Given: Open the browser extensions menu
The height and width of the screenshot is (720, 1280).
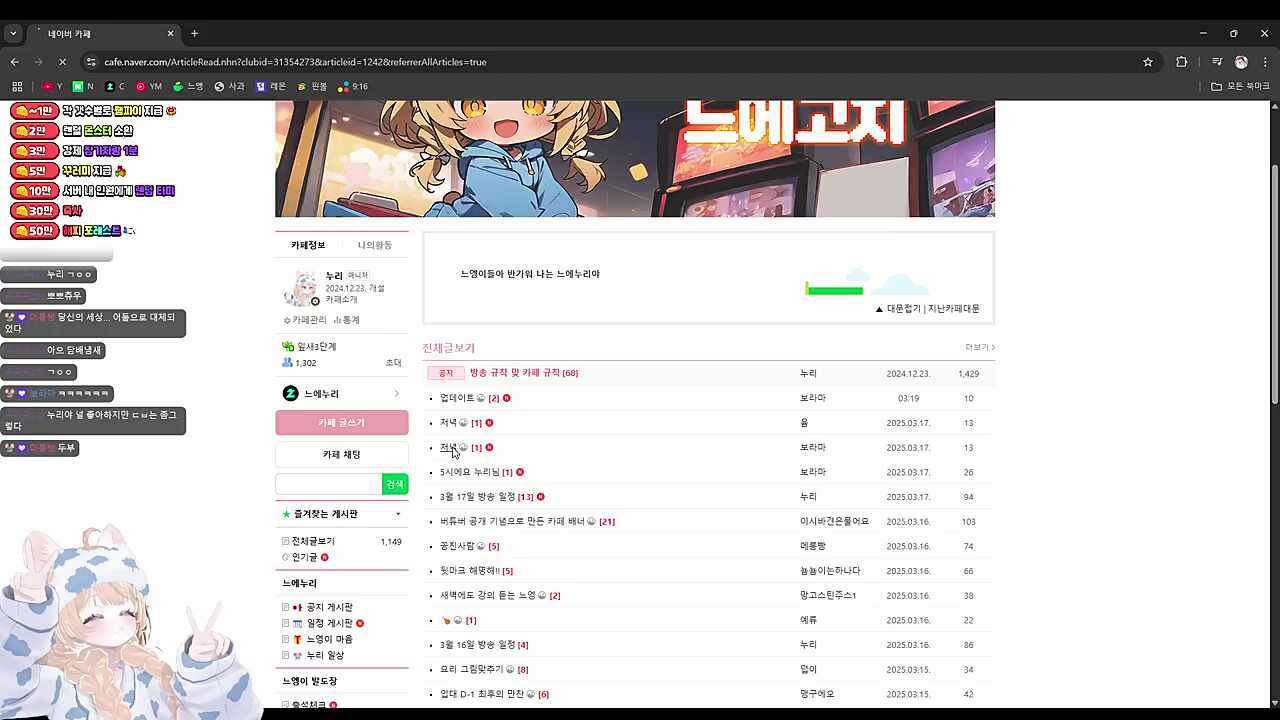Looking at the screenshot, I should coord(1181,62).
